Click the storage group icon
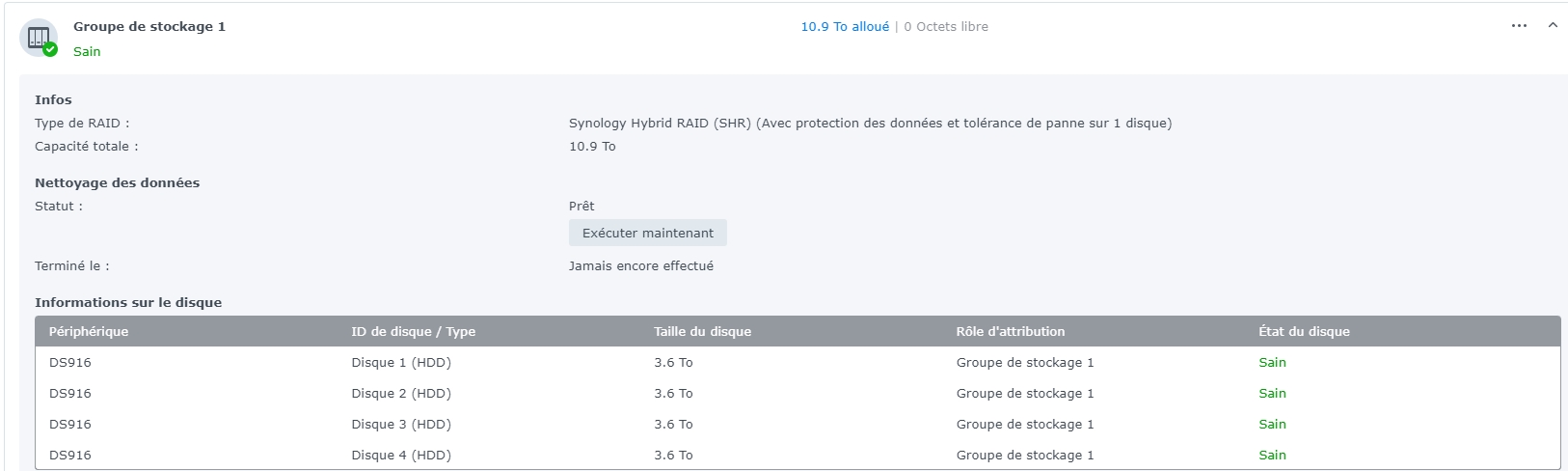 pos(38,38)
